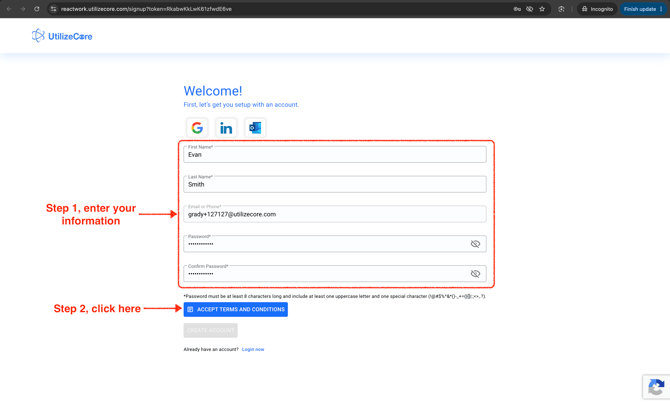Click Accept Terms and Conditions button
The height and width of the screenshot is (404, 670).
(x=235, y=310)
